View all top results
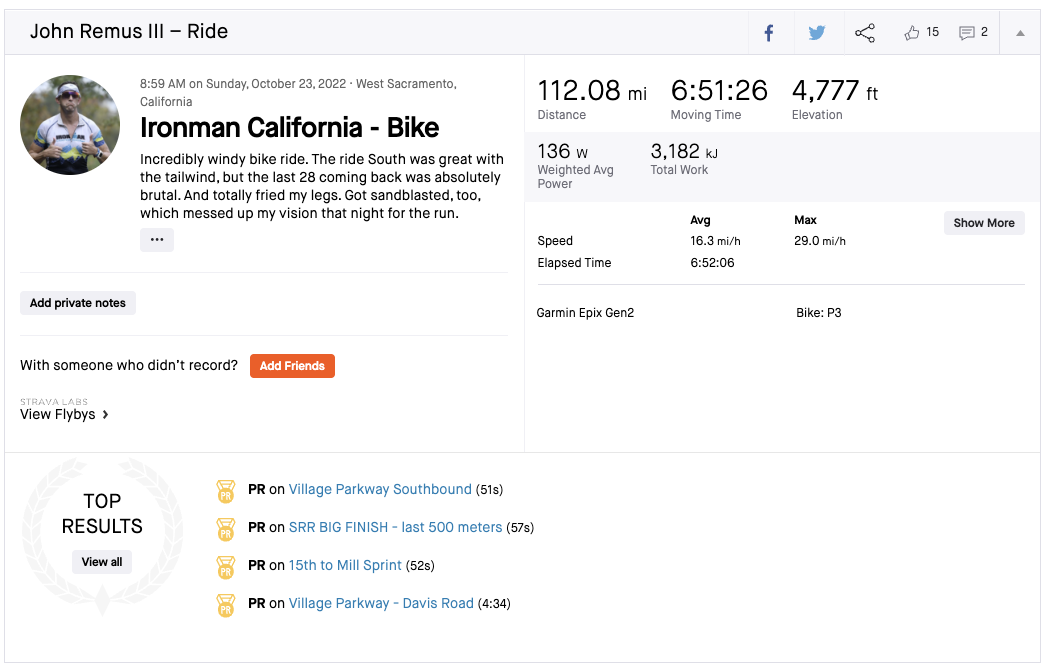This screenshot has width=1045, height=669. coord(102,562)
